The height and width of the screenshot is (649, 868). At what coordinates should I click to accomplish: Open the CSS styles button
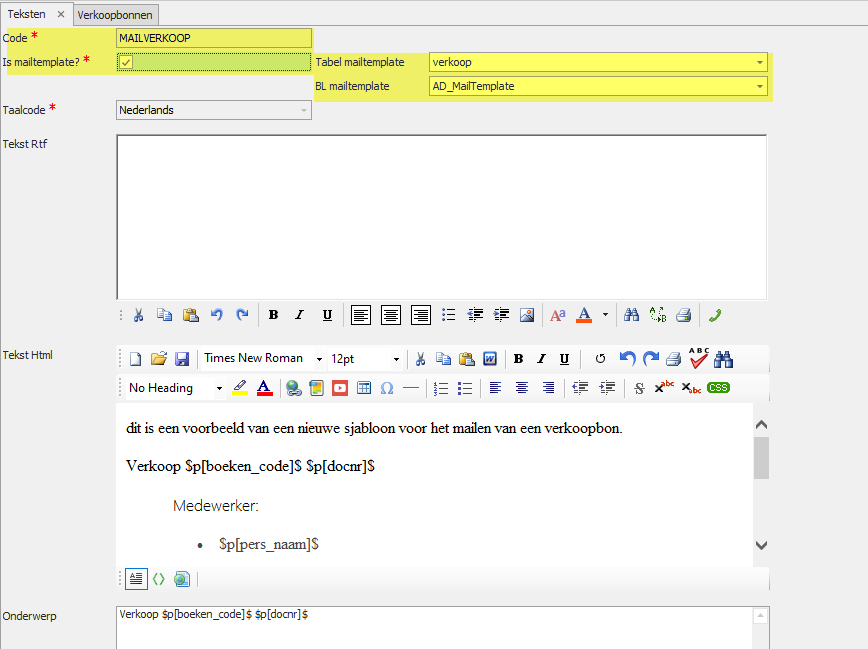tap(718, 388)
